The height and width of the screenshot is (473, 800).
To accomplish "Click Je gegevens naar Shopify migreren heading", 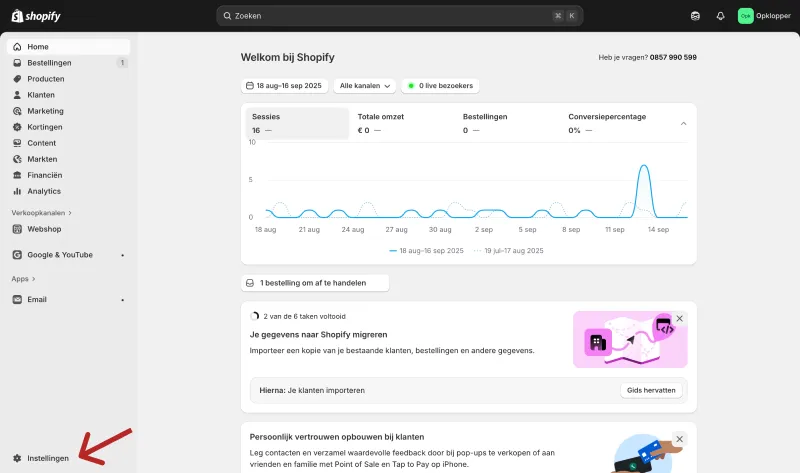I will 318,335.
